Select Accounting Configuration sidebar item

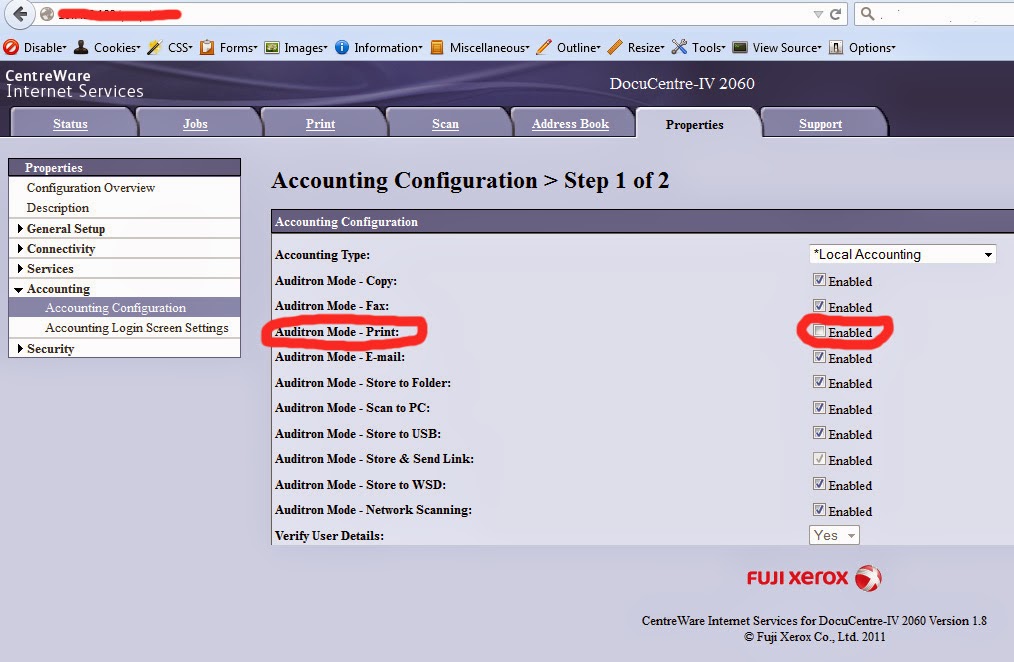pyautogui.click(x=124, y=308)
